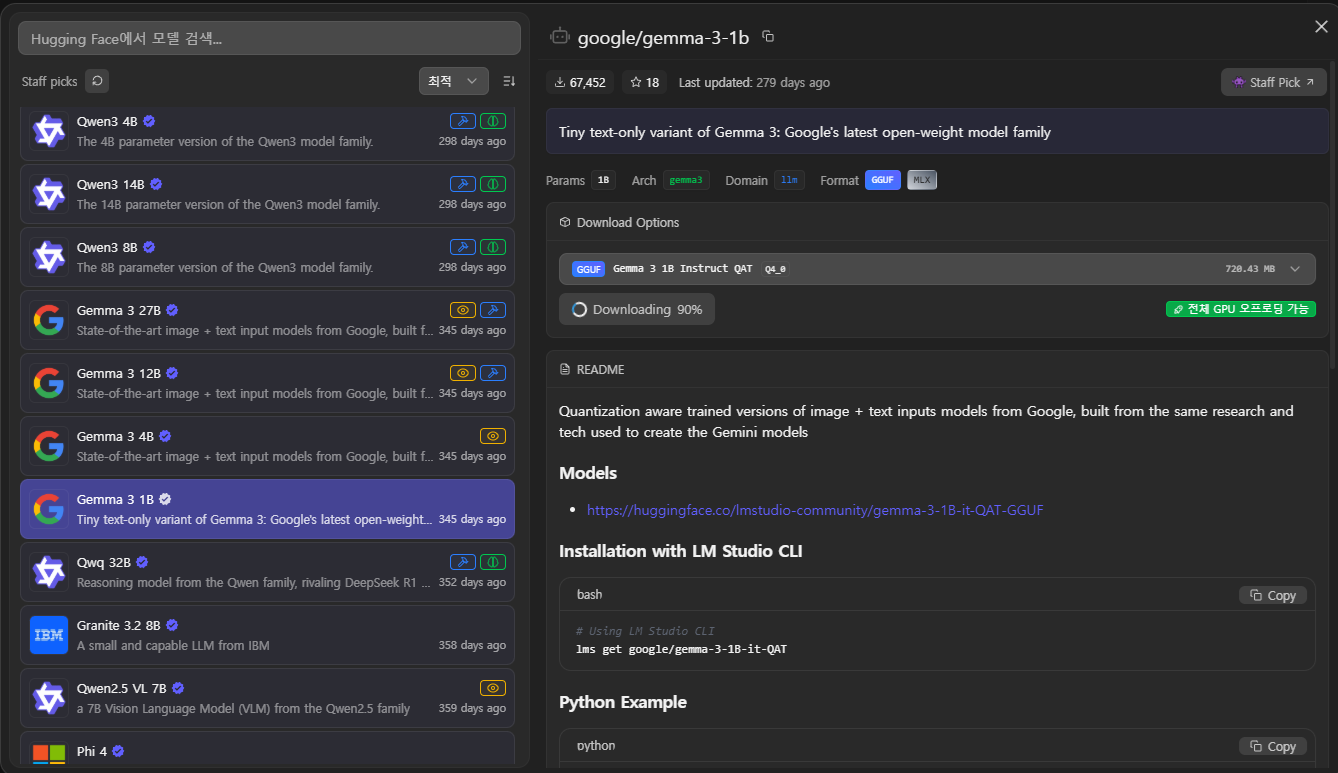This screenshot has height=773, width=1338.
Task: Click the star count badge showing 18
Action: [643, 83]
